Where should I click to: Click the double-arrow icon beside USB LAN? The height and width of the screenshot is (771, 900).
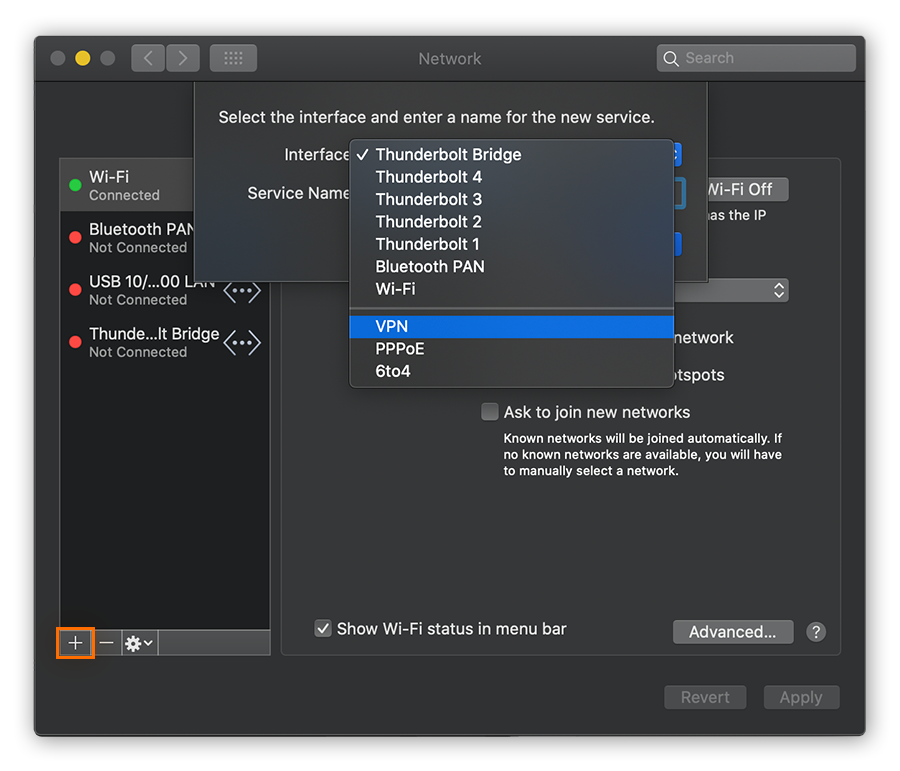242,291
